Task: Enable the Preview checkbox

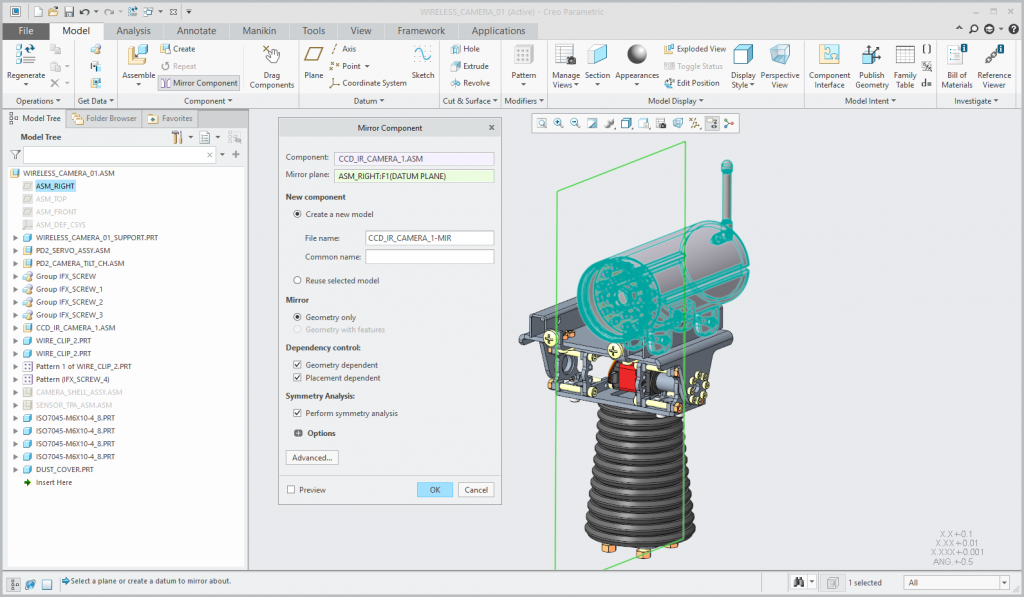Action: pos(291,490)
